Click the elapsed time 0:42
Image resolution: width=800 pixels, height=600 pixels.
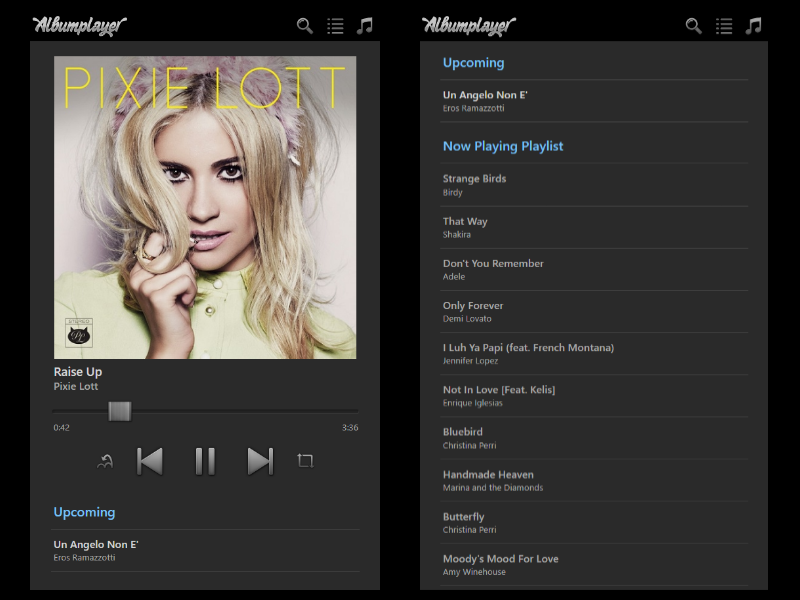coord(61,428)
